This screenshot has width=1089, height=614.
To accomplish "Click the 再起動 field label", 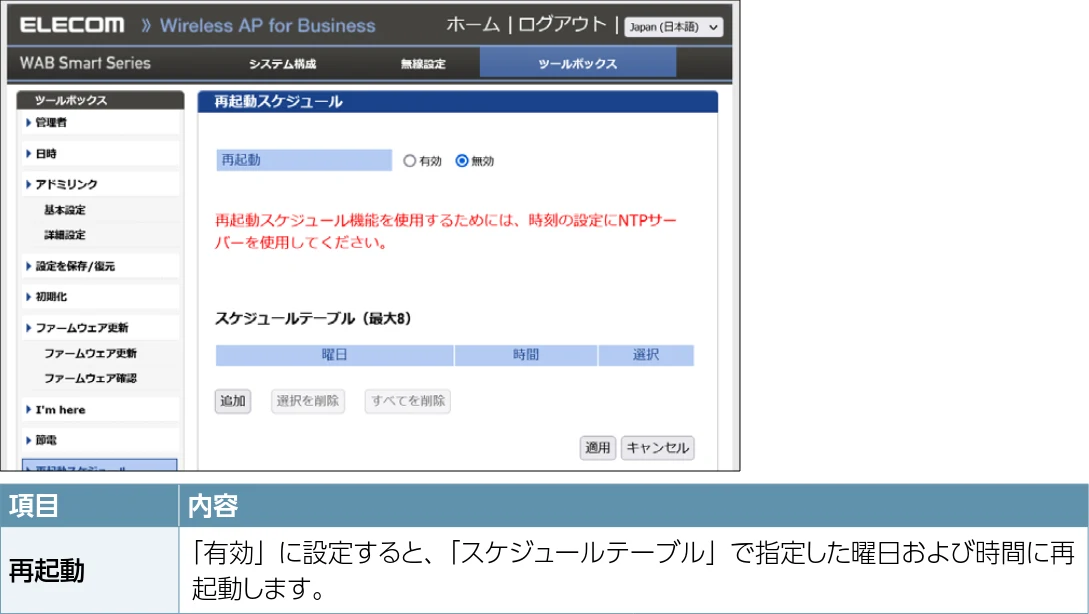I will [x=304, y=160].
